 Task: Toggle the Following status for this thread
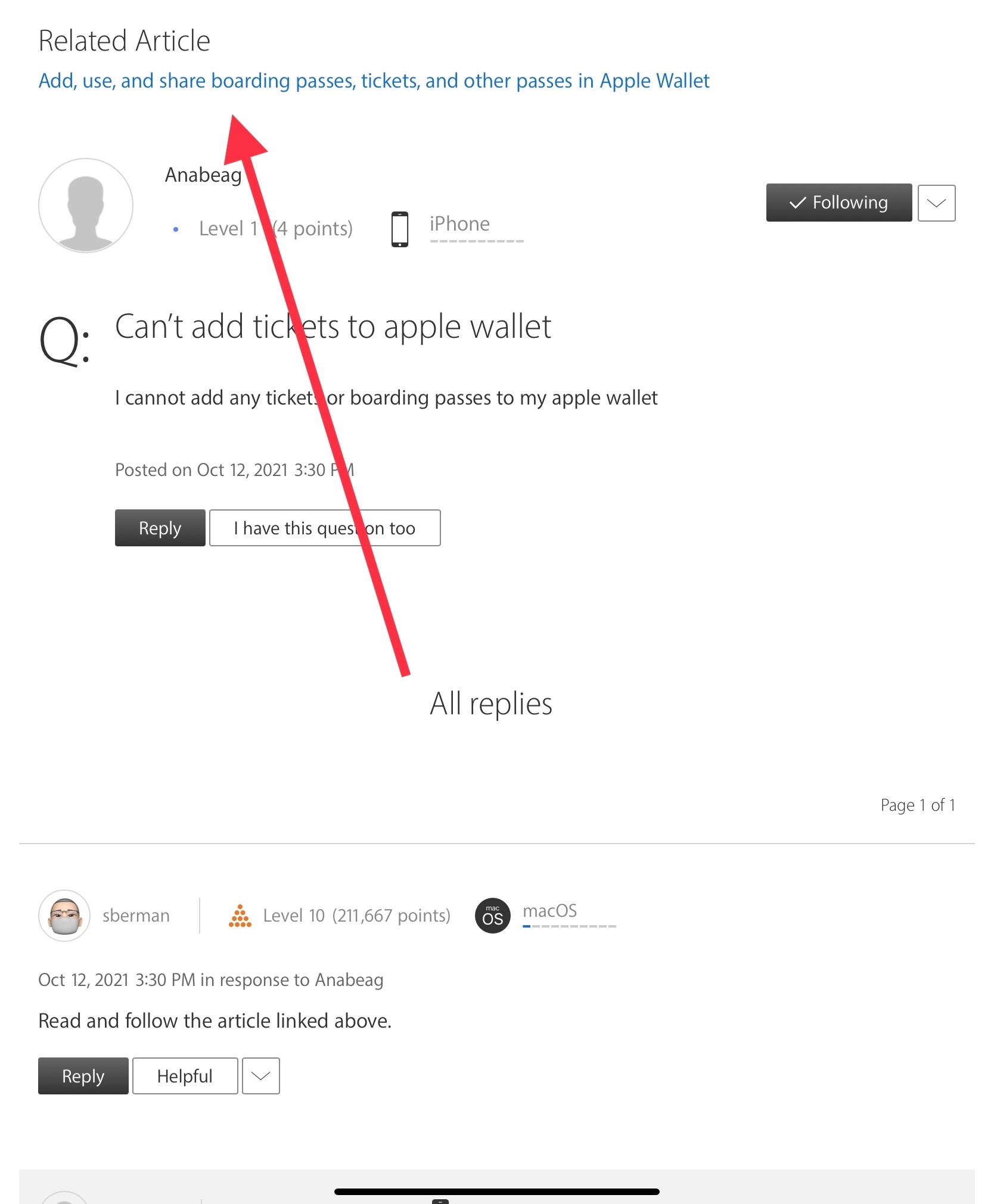coord(839,203)
